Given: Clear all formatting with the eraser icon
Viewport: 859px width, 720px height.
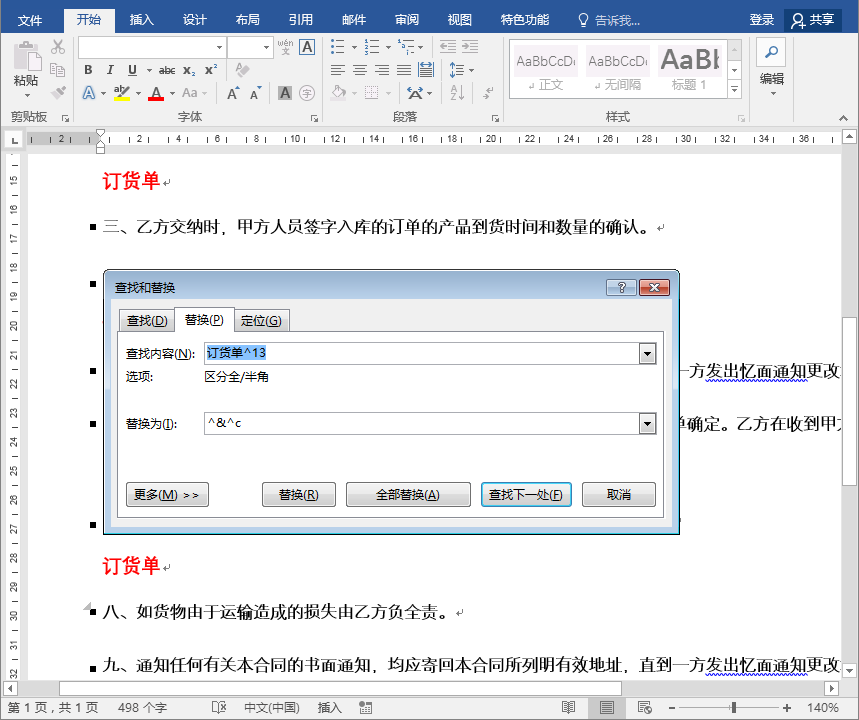Looking at the screenshot, I should click(x=241, y=69).
